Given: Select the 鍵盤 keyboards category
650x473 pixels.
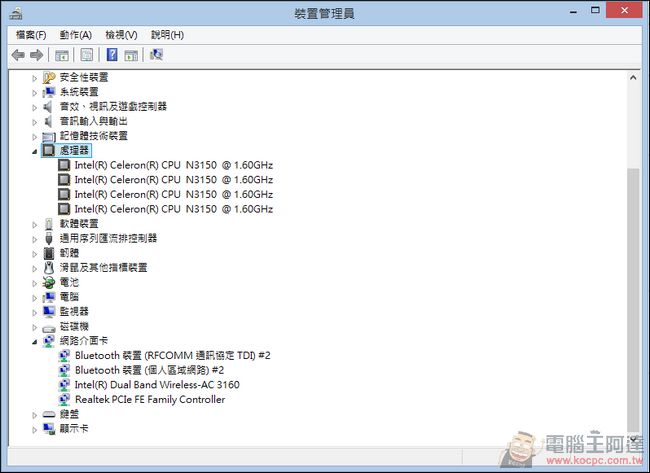Looking at the screenshot, I should coord(69,414).
